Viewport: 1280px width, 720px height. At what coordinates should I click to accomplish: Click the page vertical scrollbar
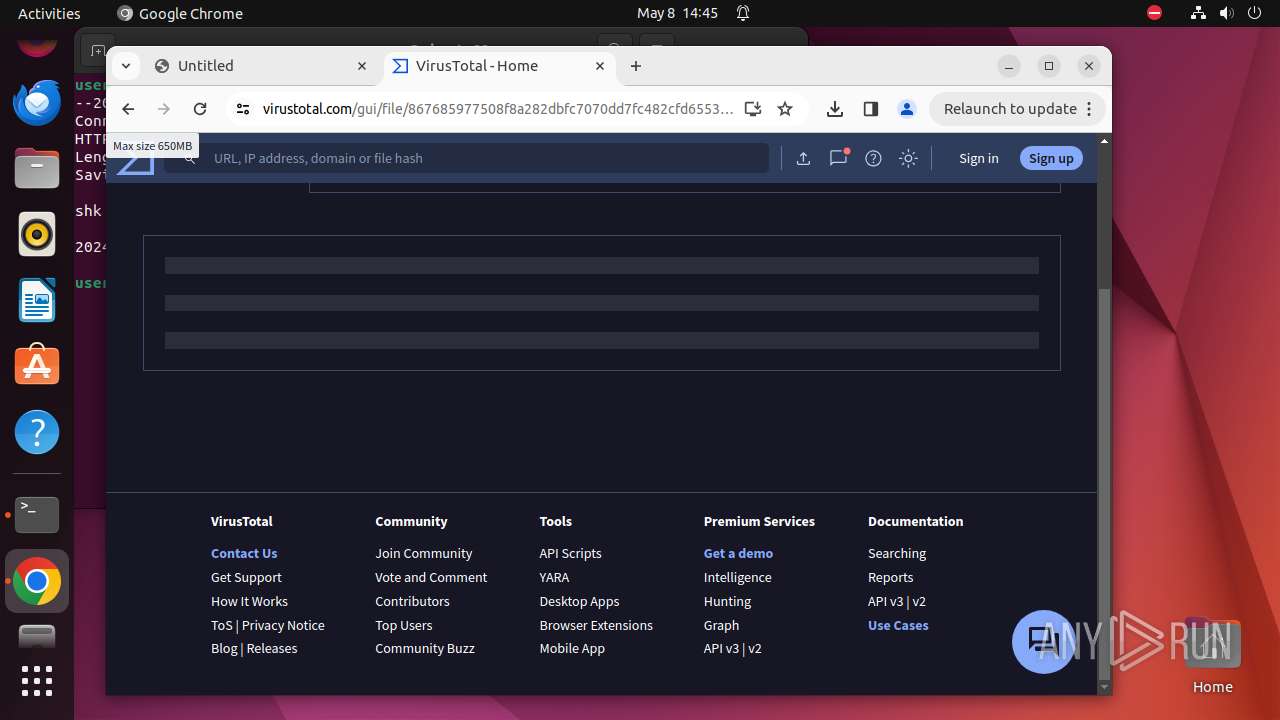pyautogui.click(x=1104, y=482)
